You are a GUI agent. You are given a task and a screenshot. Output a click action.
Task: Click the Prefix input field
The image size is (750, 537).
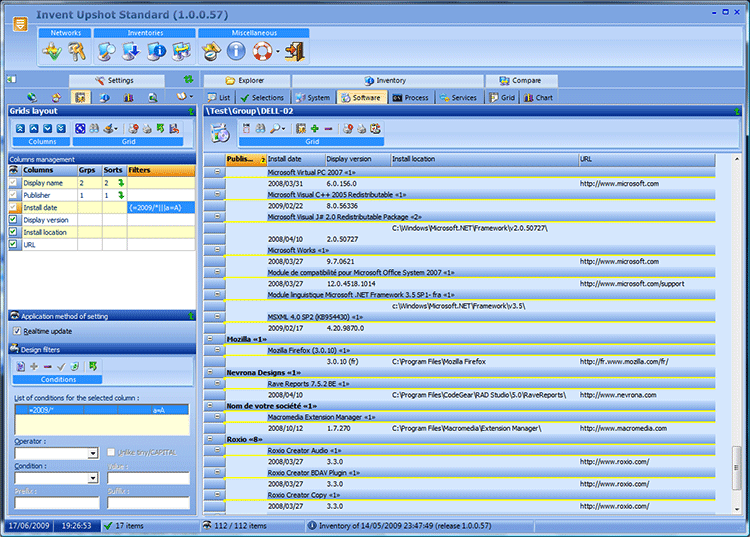(57, 503)
